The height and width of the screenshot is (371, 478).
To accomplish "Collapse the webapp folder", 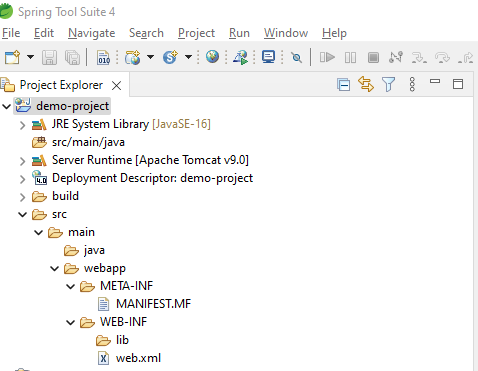I will click(54, 268).
